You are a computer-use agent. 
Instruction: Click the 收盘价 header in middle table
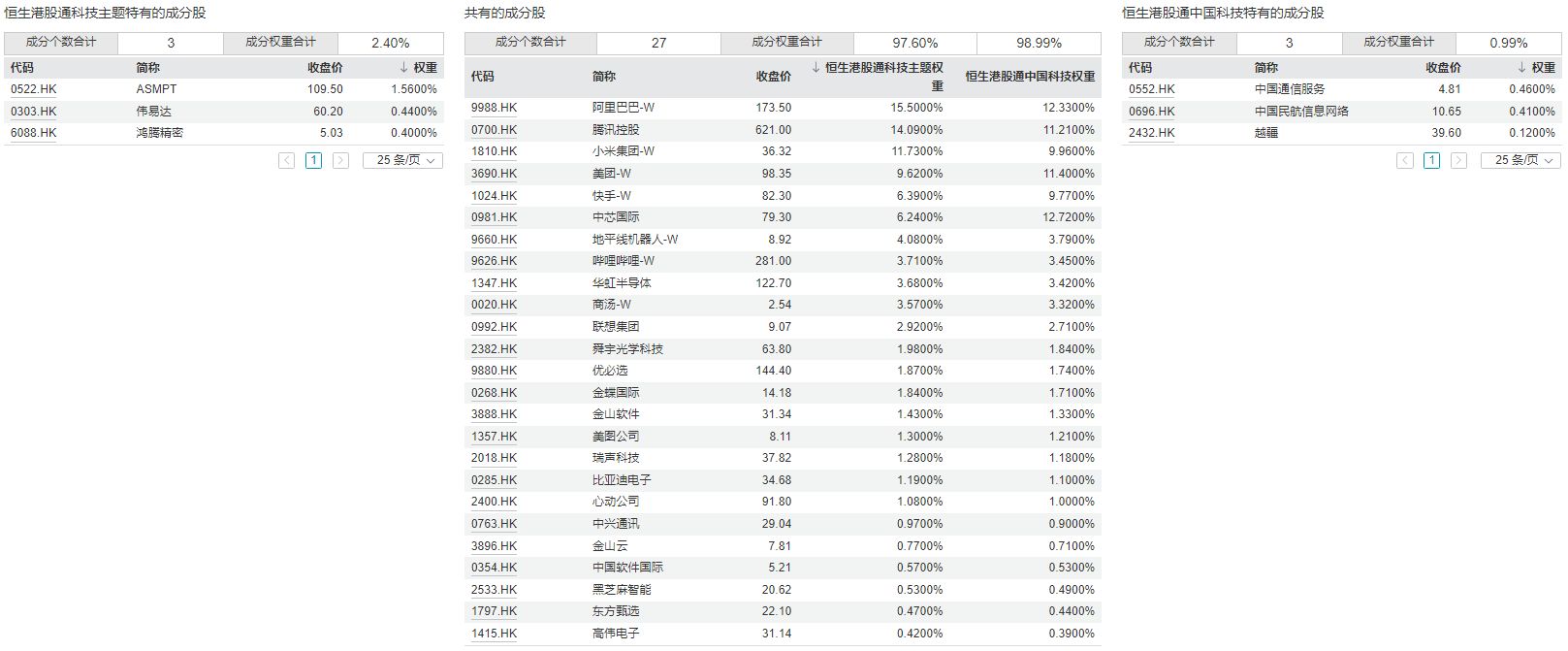tap(774, 77)
